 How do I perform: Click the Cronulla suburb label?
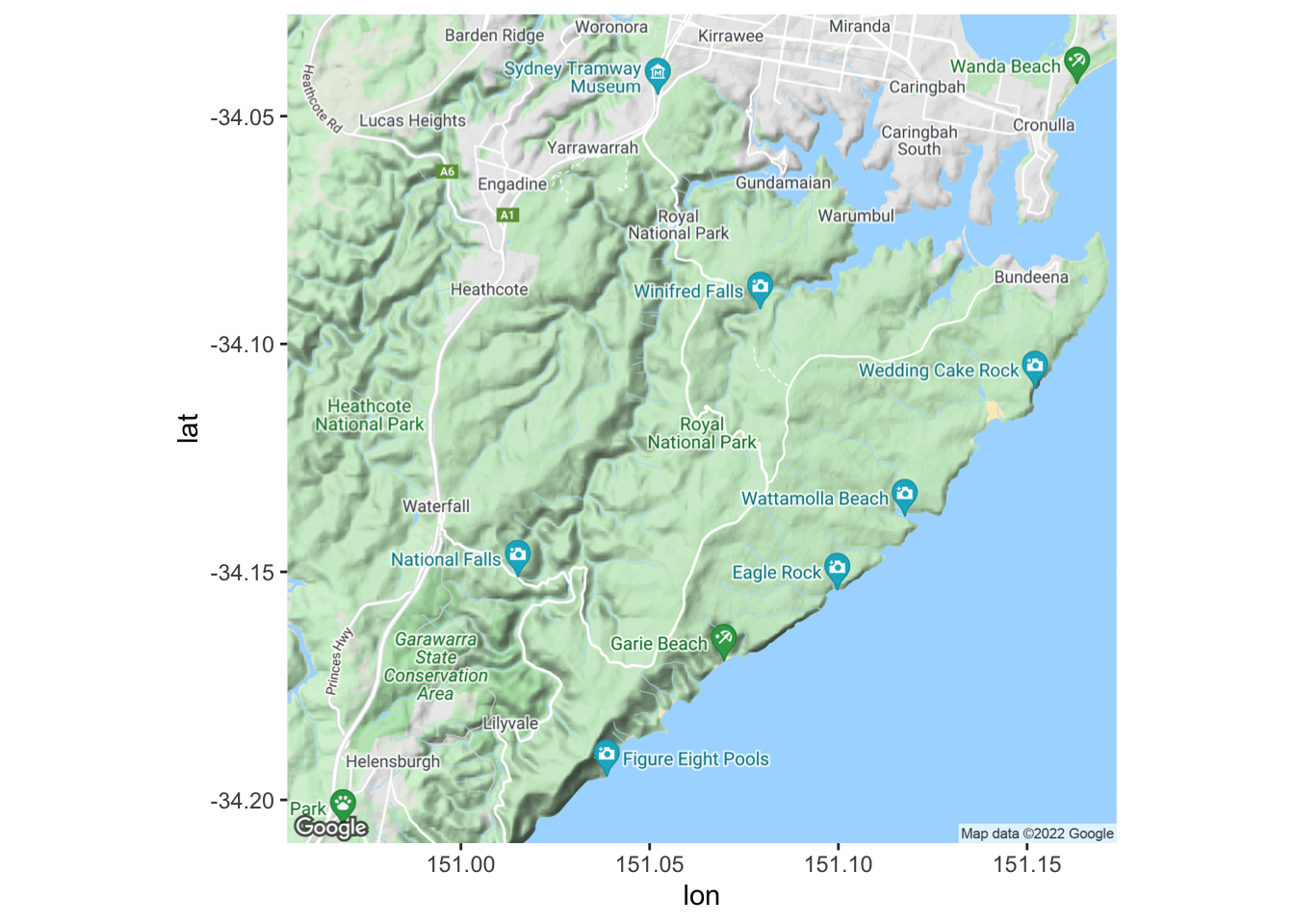(1044, 125)
